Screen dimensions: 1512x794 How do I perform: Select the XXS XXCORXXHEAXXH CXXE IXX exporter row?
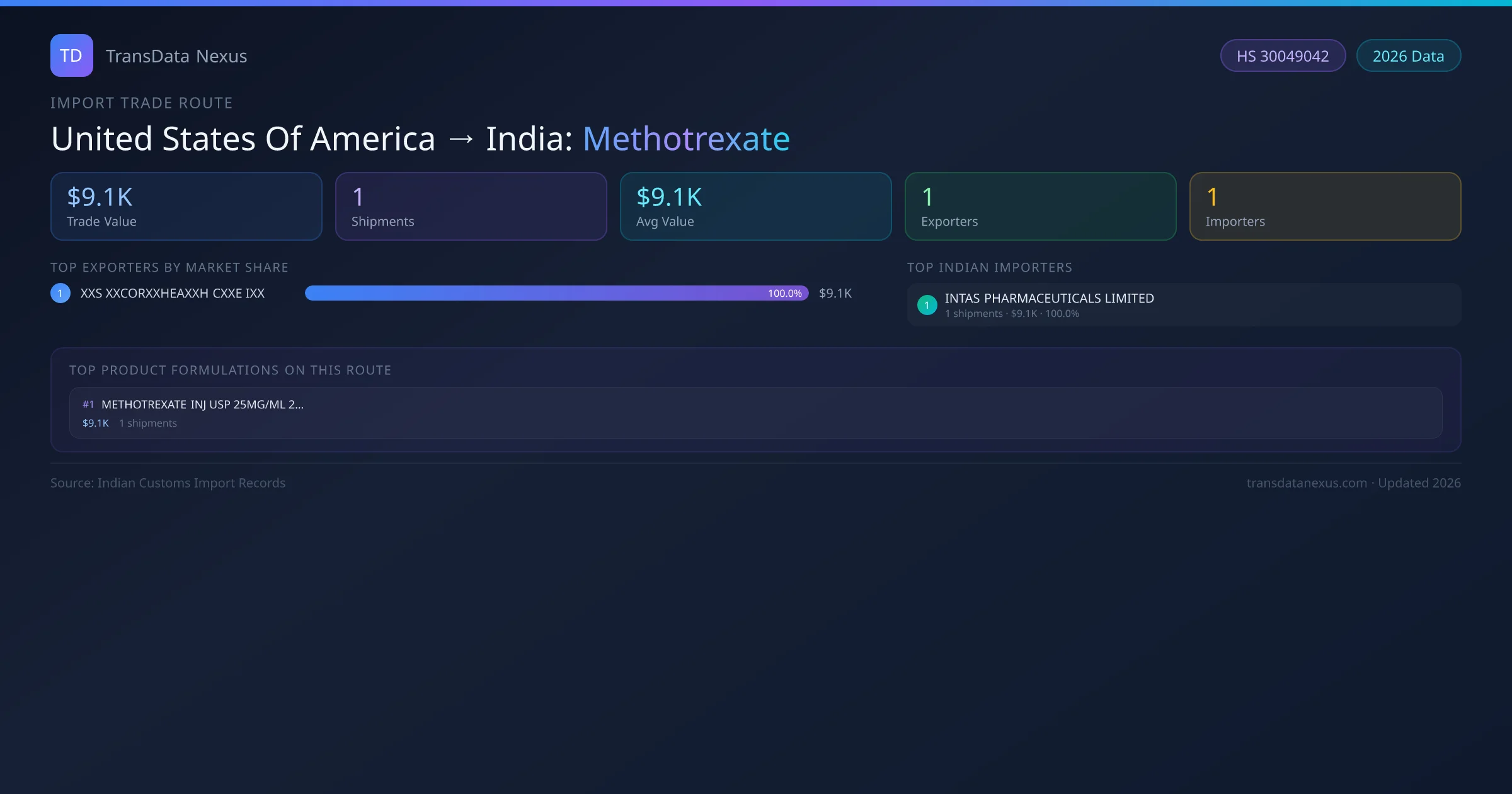coord(172,293)
